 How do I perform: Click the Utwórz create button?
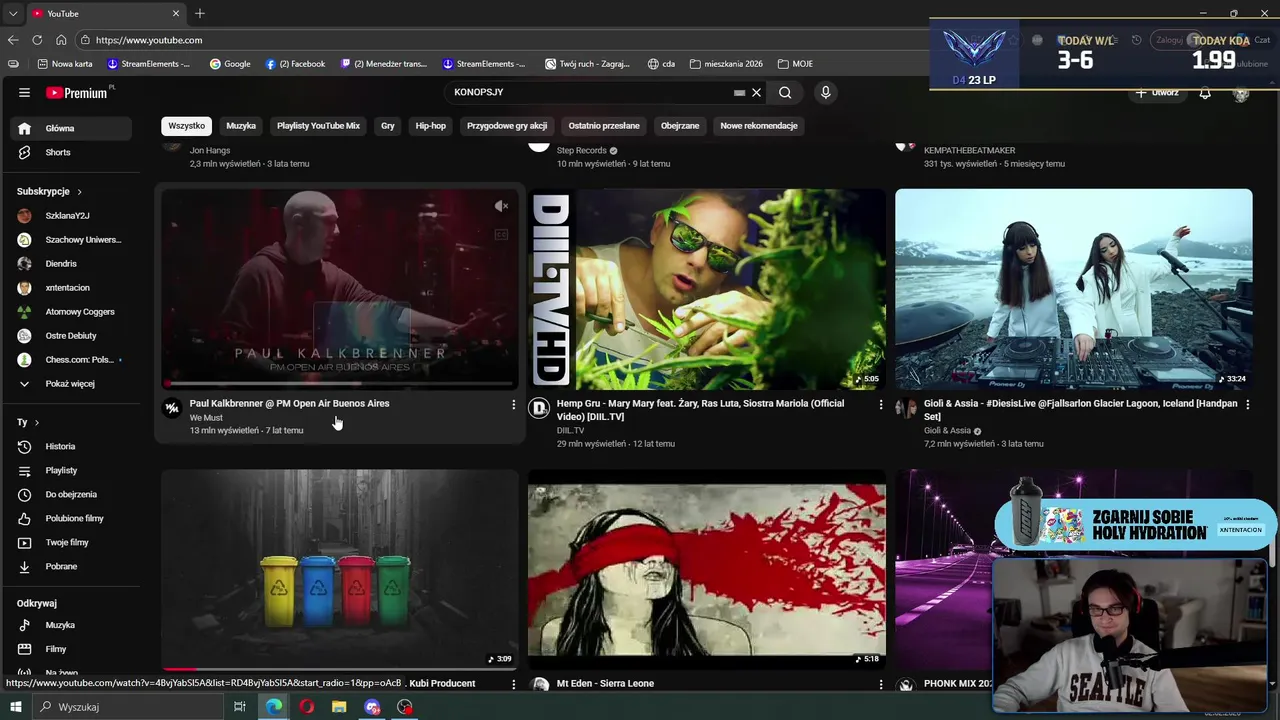point(1157,93)
